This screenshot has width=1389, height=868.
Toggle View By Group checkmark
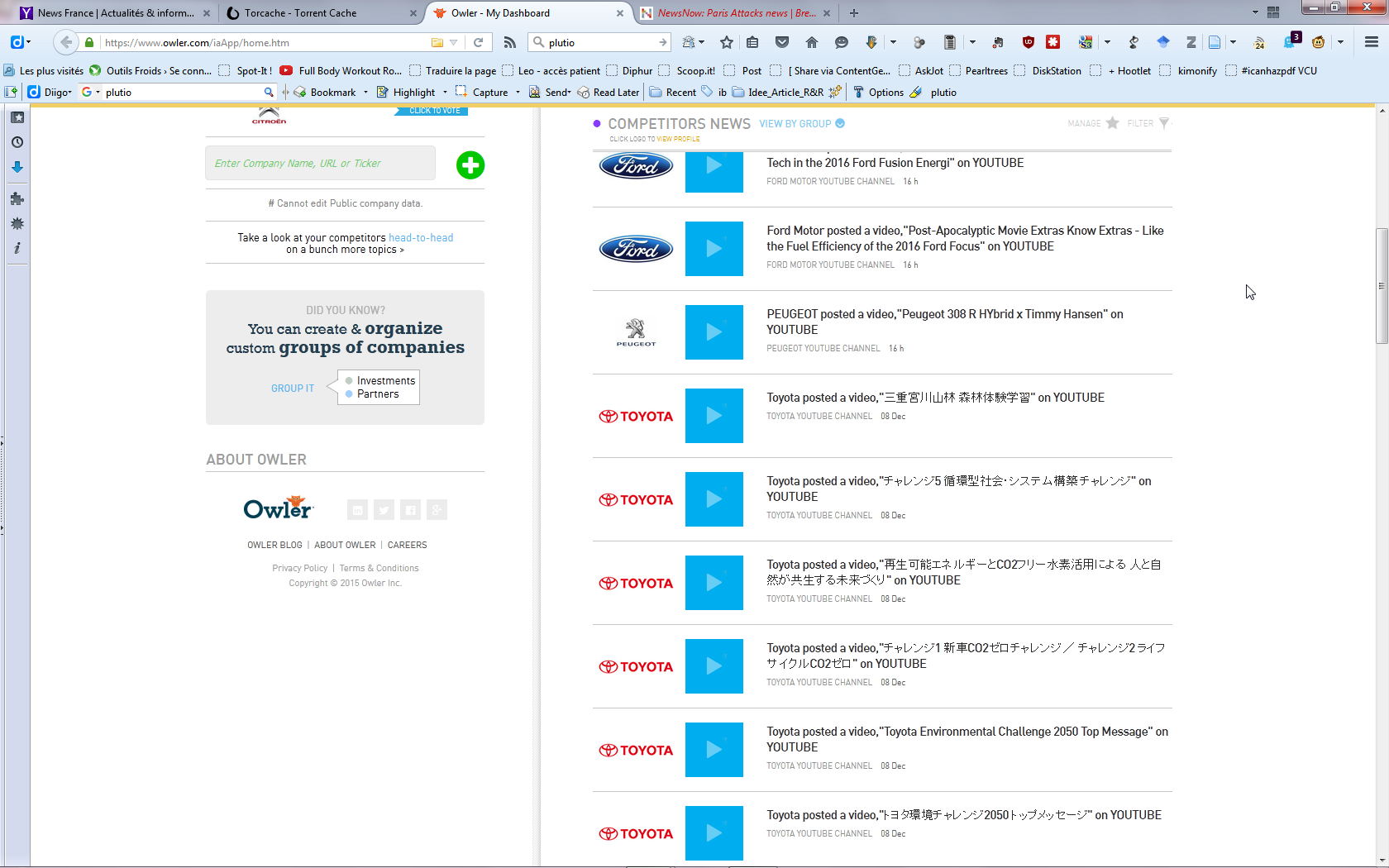click(x=840, y=123)
